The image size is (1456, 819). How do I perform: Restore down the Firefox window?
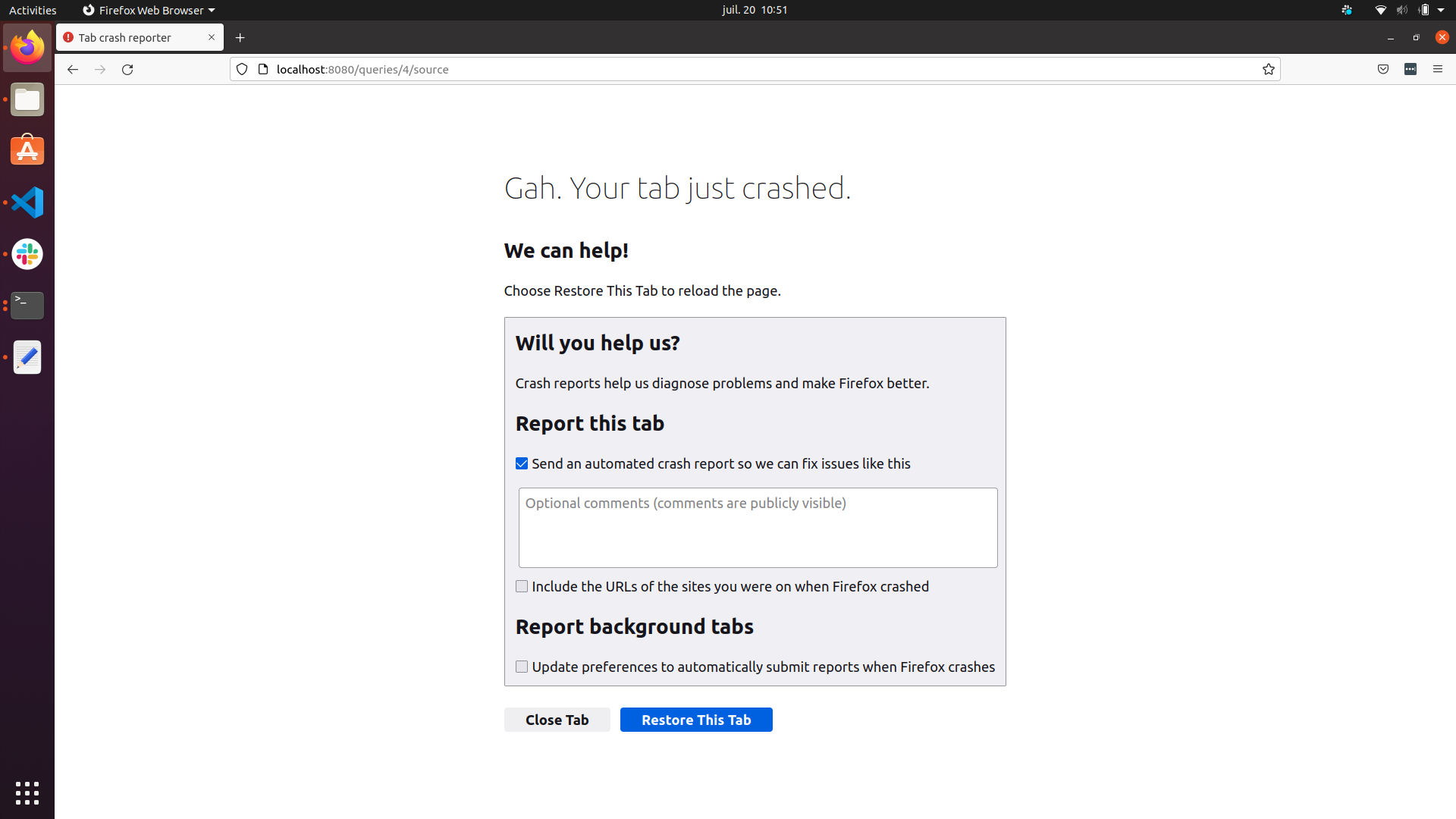coord(1416,37)
